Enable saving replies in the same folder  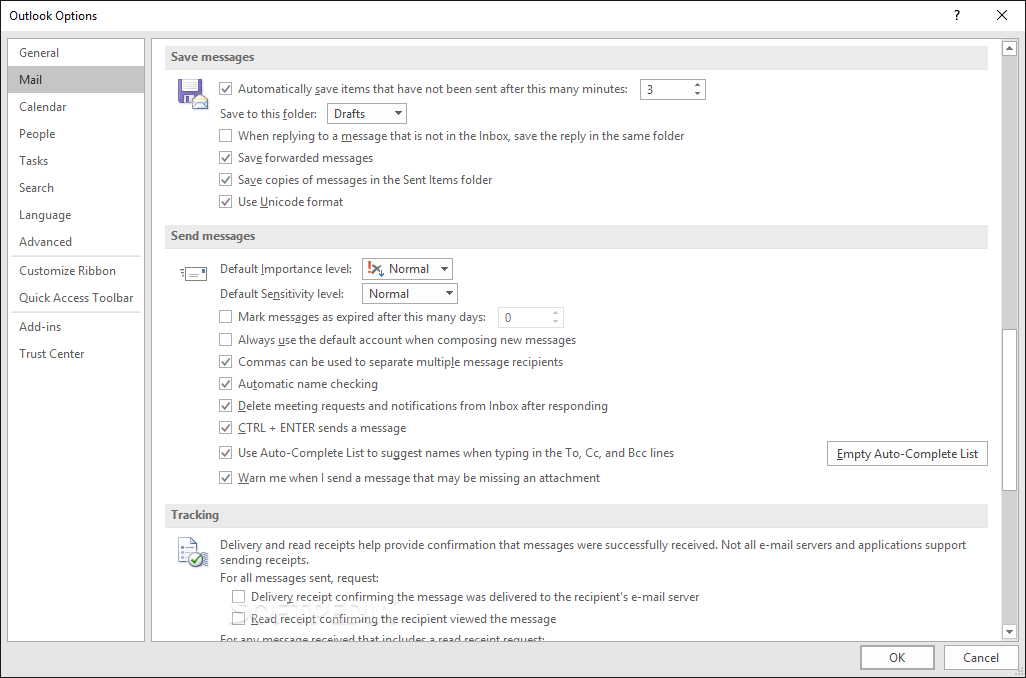pos(226,136)
